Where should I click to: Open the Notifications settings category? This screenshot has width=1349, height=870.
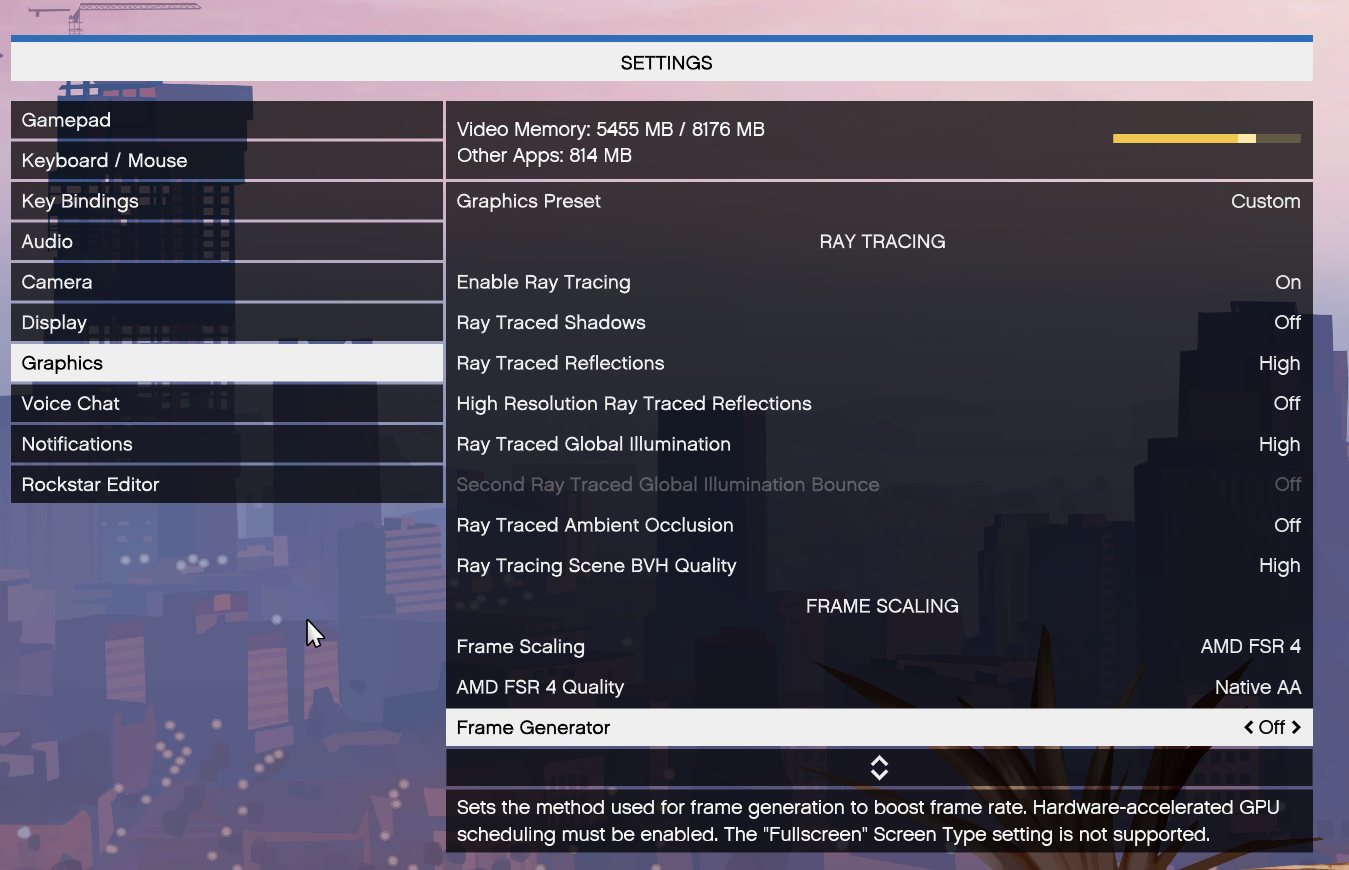click(x=227, y=444)
